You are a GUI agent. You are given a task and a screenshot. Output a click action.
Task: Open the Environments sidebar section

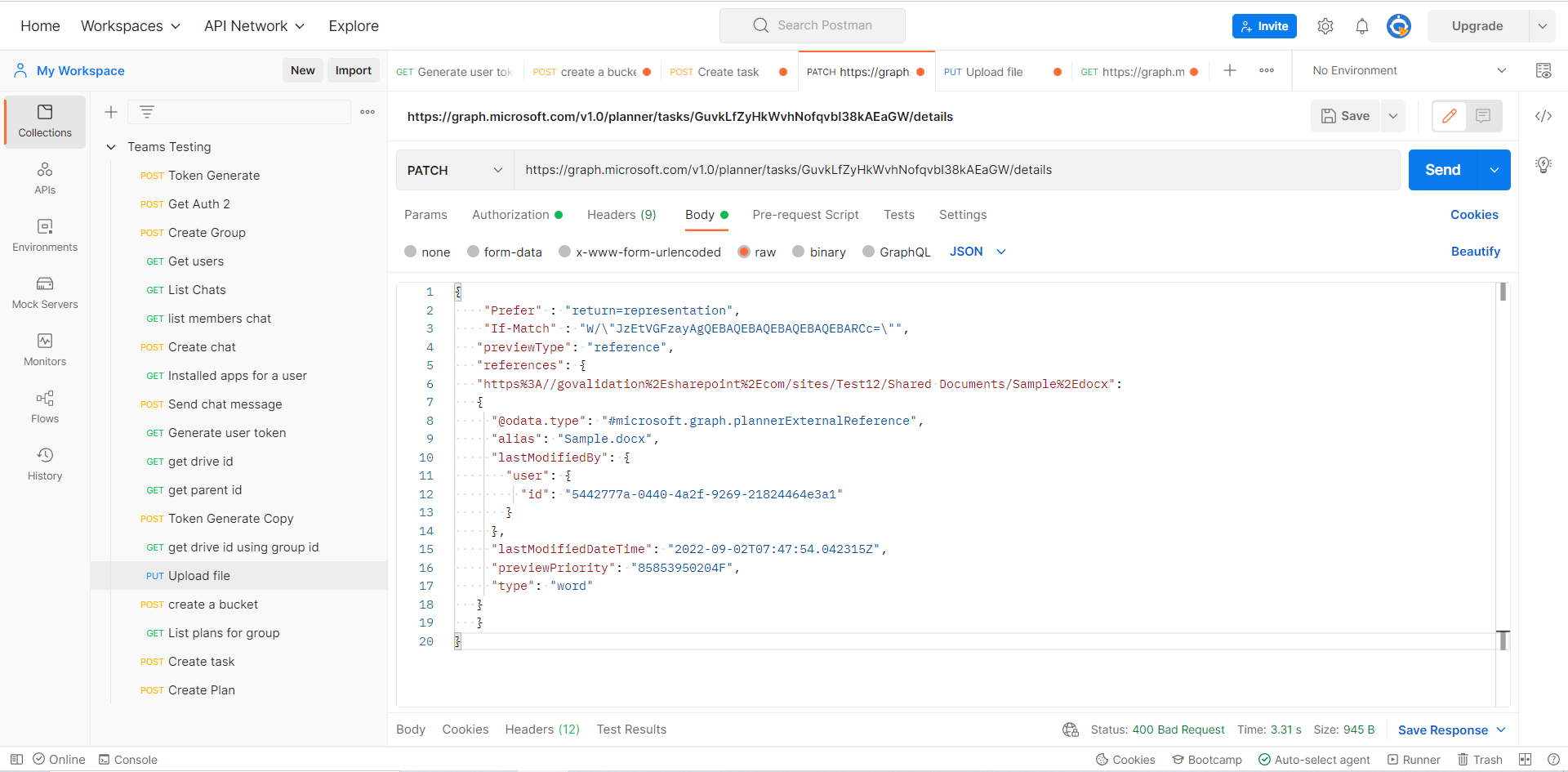point(45,235)
